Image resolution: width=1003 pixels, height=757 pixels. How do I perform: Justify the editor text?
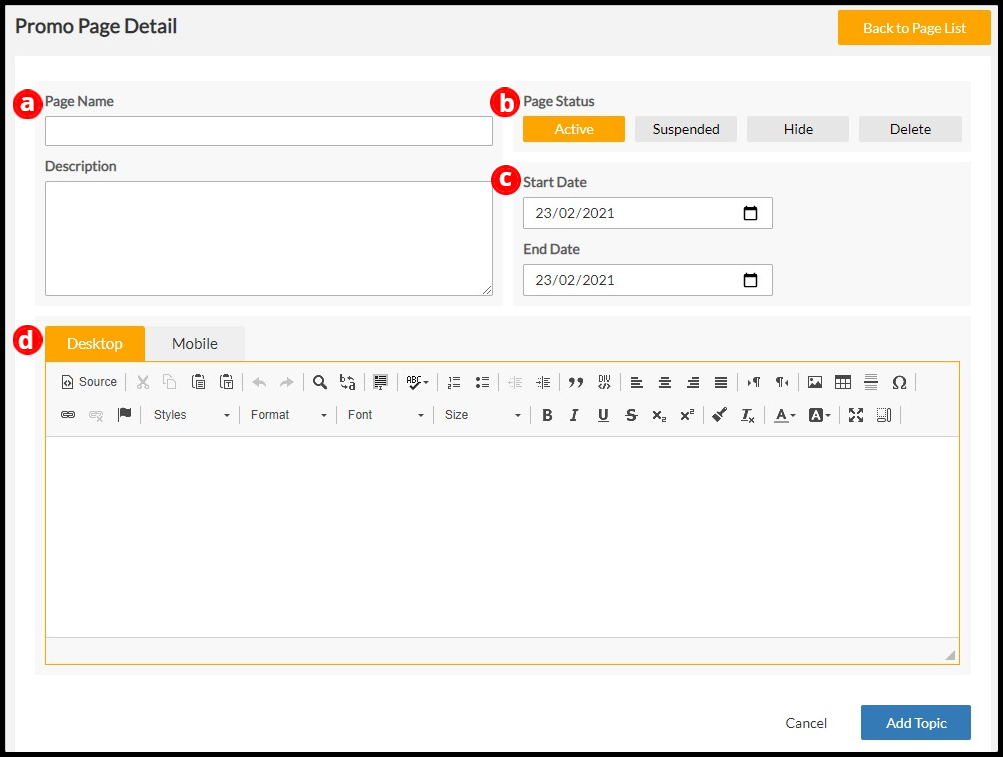click(x=721, y=382)
